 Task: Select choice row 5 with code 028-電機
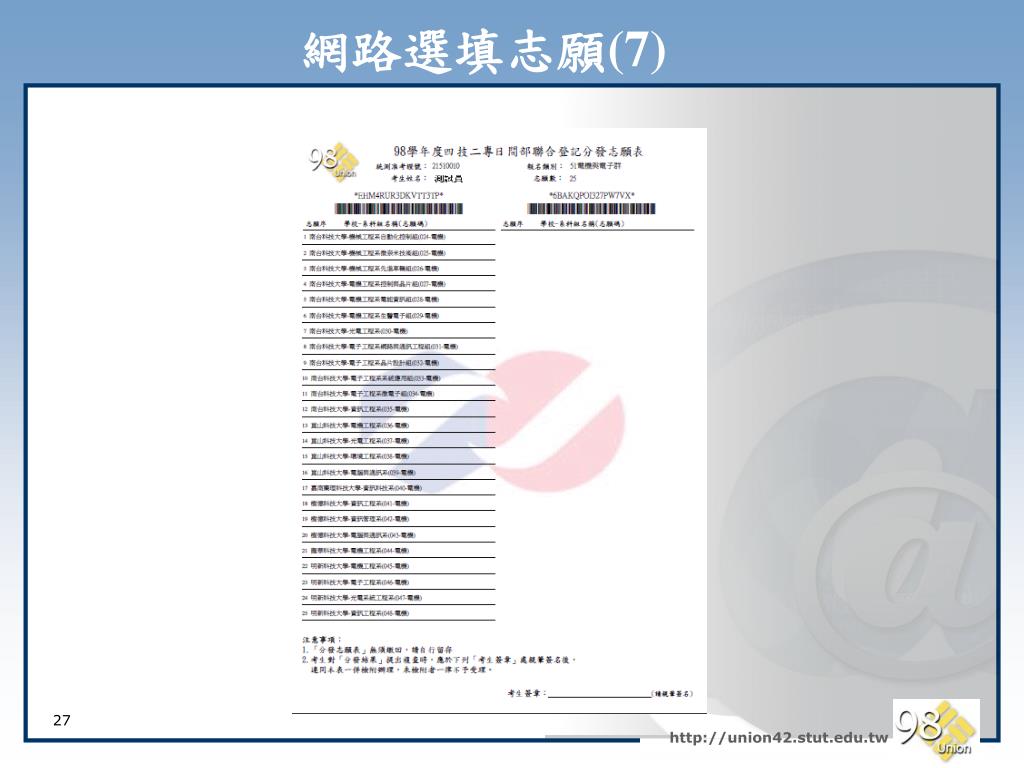398,300
